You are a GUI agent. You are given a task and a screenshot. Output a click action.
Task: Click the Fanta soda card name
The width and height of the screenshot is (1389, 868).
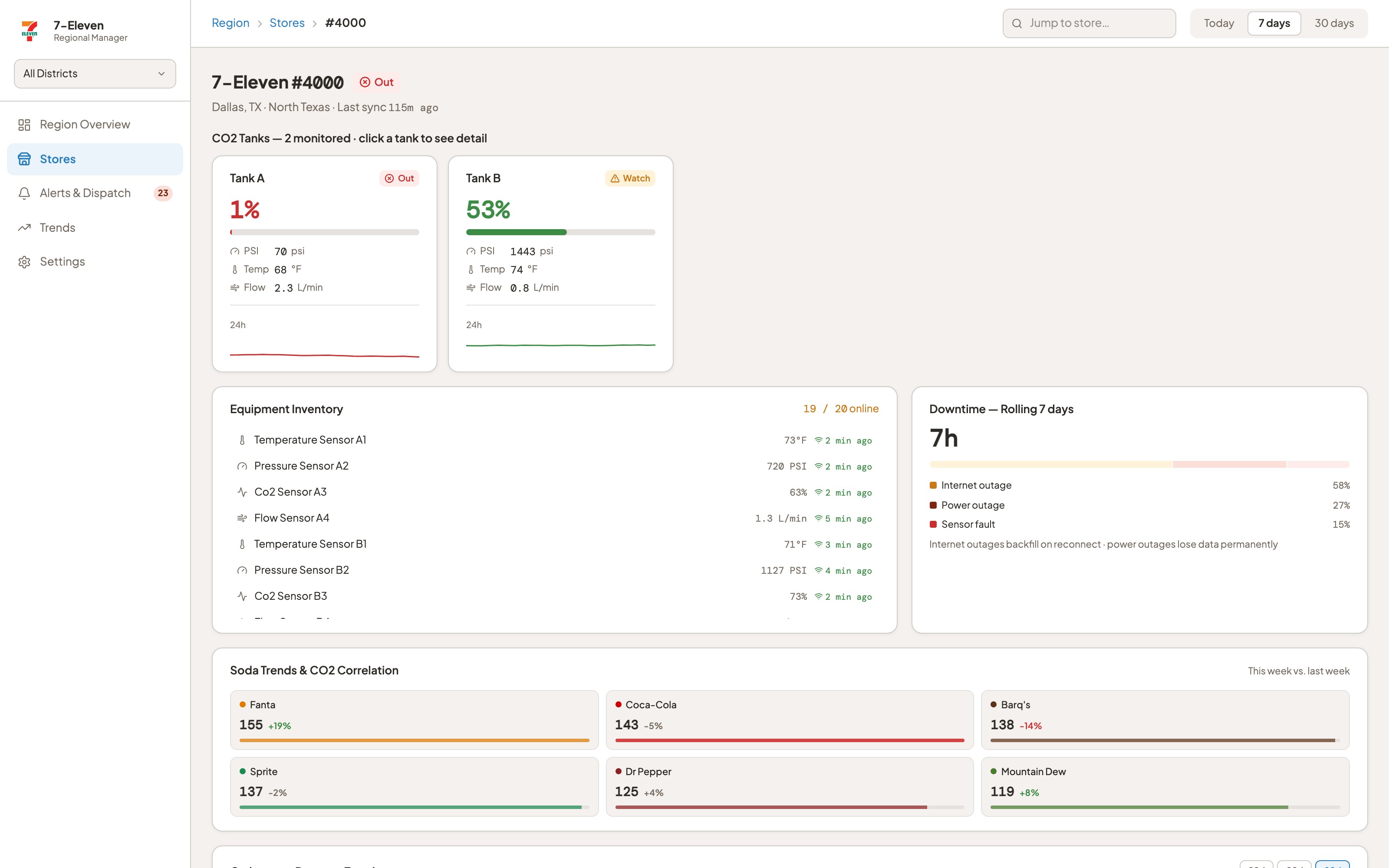262,705
